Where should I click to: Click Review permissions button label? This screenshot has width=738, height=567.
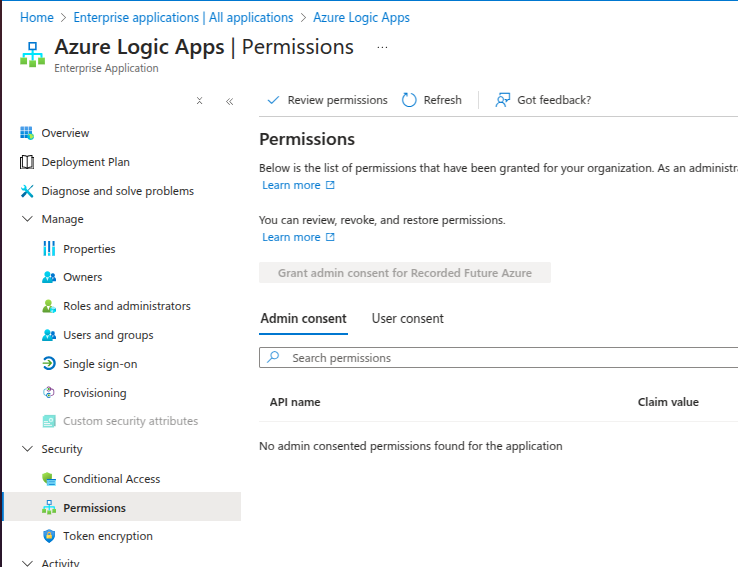[x=337, y=100]
